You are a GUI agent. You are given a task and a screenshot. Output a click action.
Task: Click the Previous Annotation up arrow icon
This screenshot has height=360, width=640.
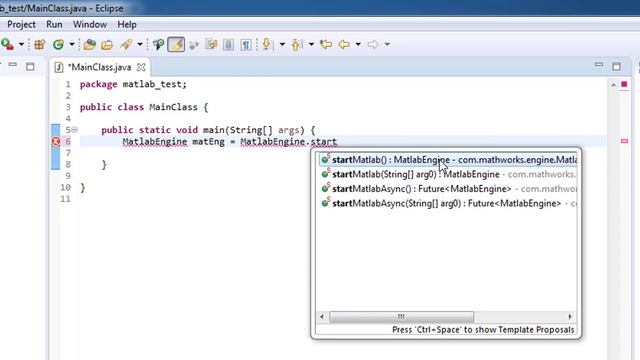[x=296, y=44]
